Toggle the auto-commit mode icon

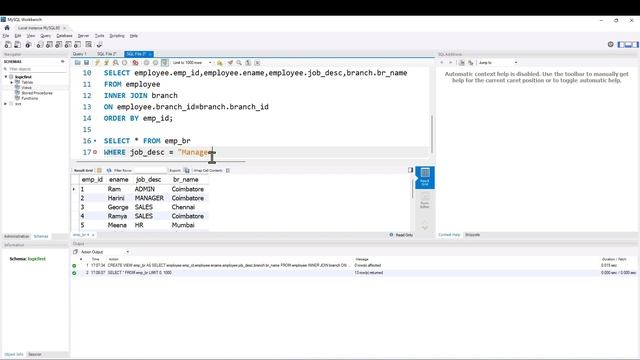(x=164, y=62)
